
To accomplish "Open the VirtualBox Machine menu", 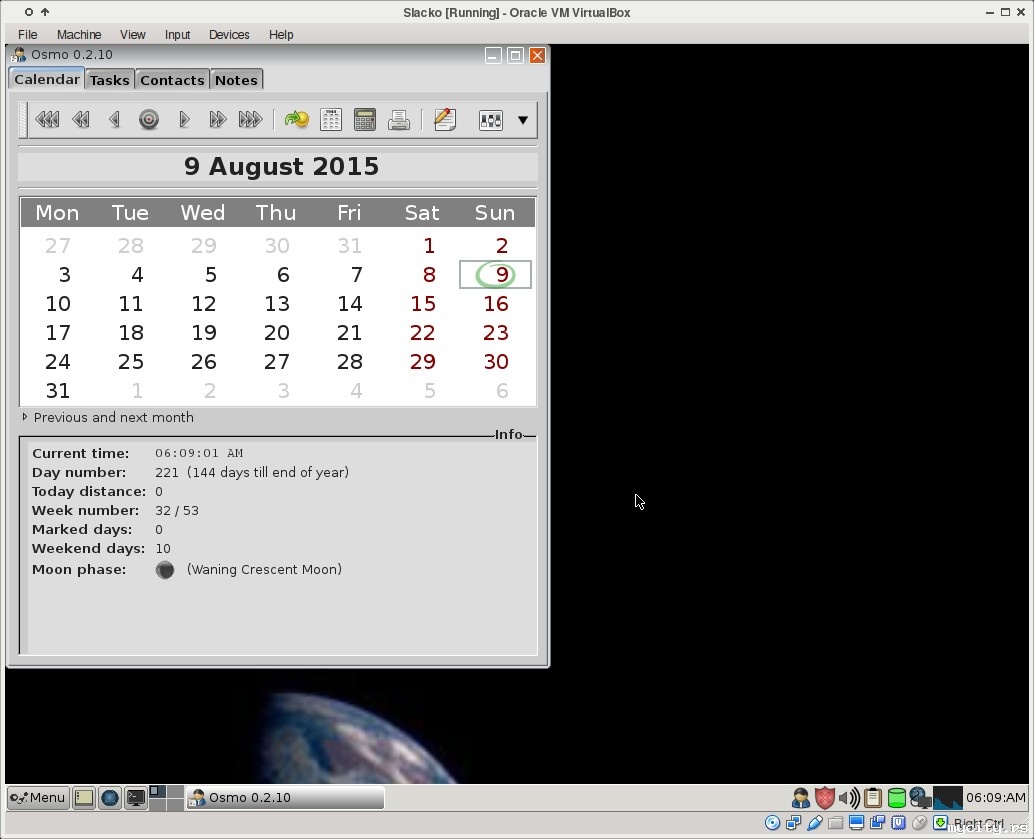I will point(79,34).
